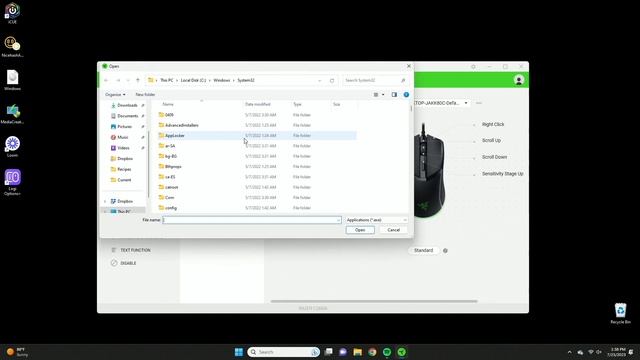Click the search magnifier icon in dialog
This screenshot has width=640, height=360.
pos(403,80)
